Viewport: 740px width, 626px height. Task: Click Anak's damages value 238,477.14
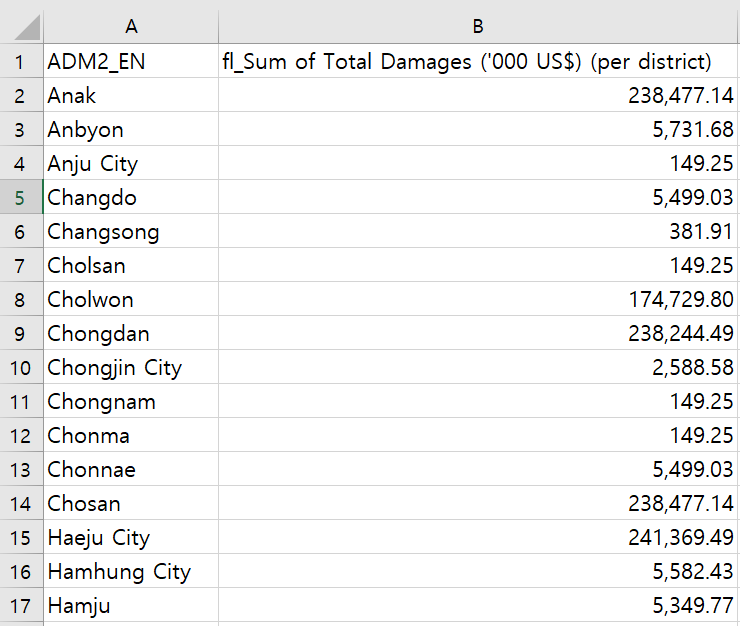[x=478, y=95]
